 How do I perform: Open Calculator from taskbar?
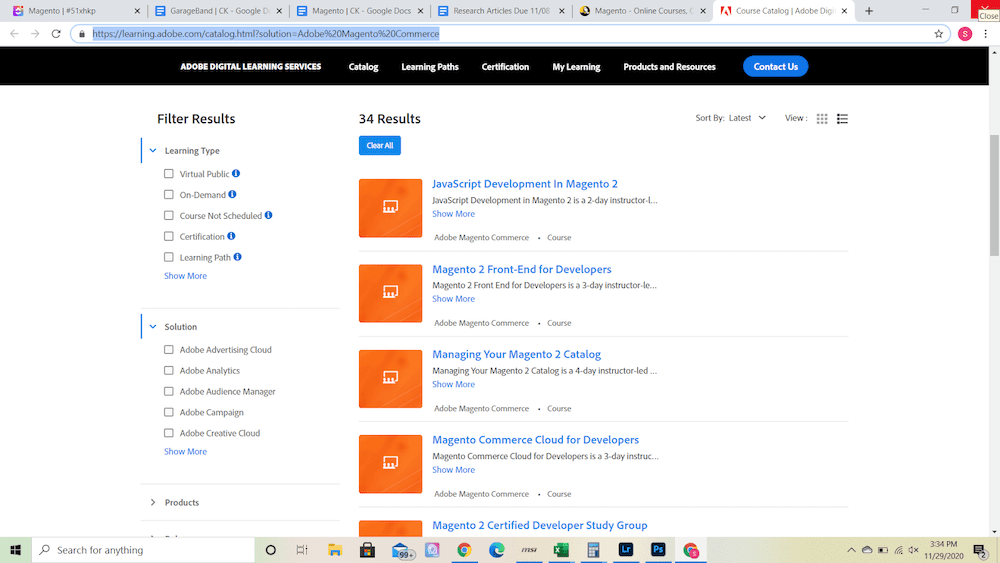point(593,550)
